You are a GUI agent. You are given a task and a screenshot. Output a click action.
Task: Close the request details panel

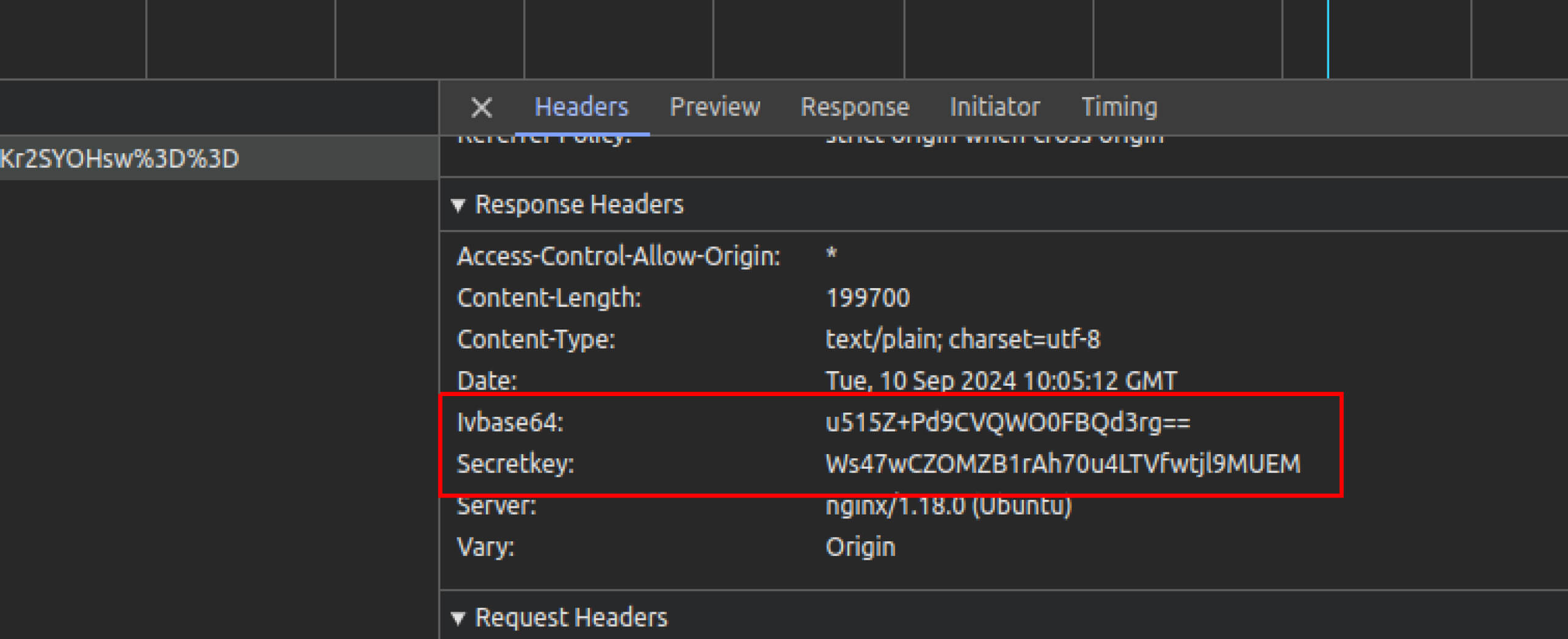tap(482, 107)
